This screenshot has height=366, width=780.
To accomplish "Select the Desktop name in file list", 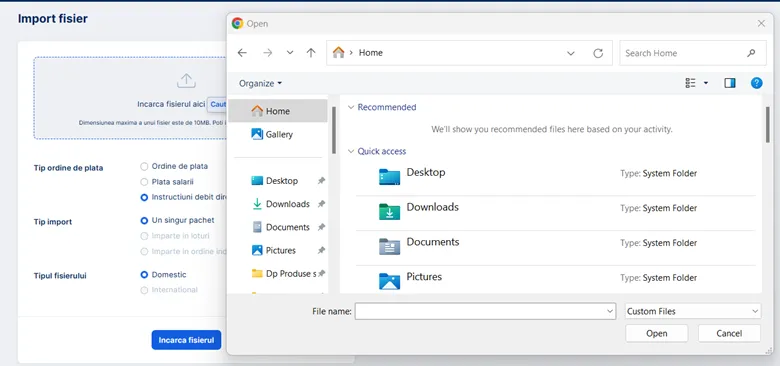I will pyautogui.click(x=426, y=172).
